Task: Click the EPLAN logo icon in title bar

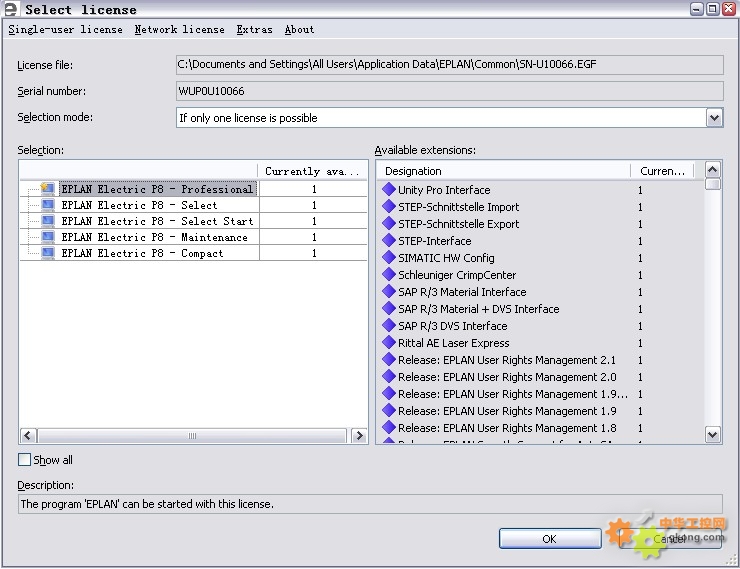Action: pyautogui.click(x=10, y=9)
